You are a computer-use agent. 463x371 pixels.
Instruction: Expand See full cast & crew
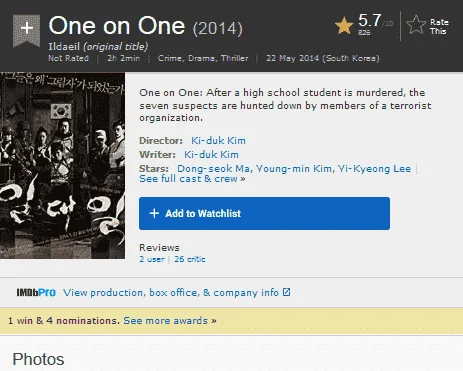[192, 179]
